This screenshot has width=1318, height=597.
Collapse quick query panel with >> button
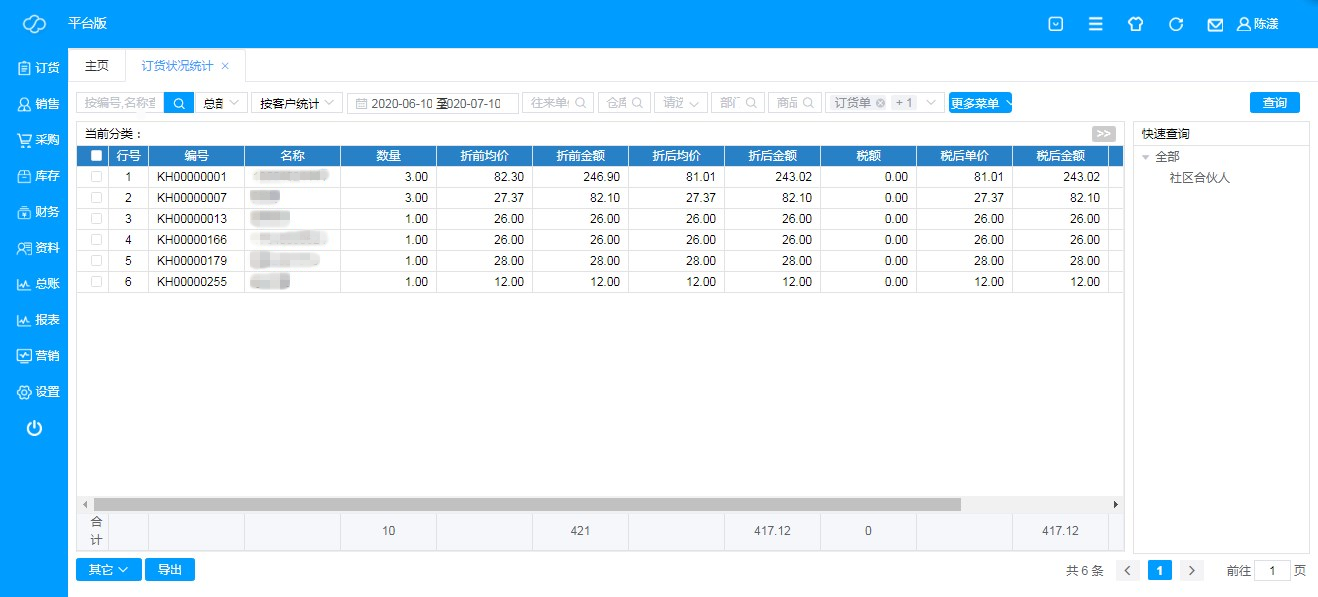click(1103, 134)
